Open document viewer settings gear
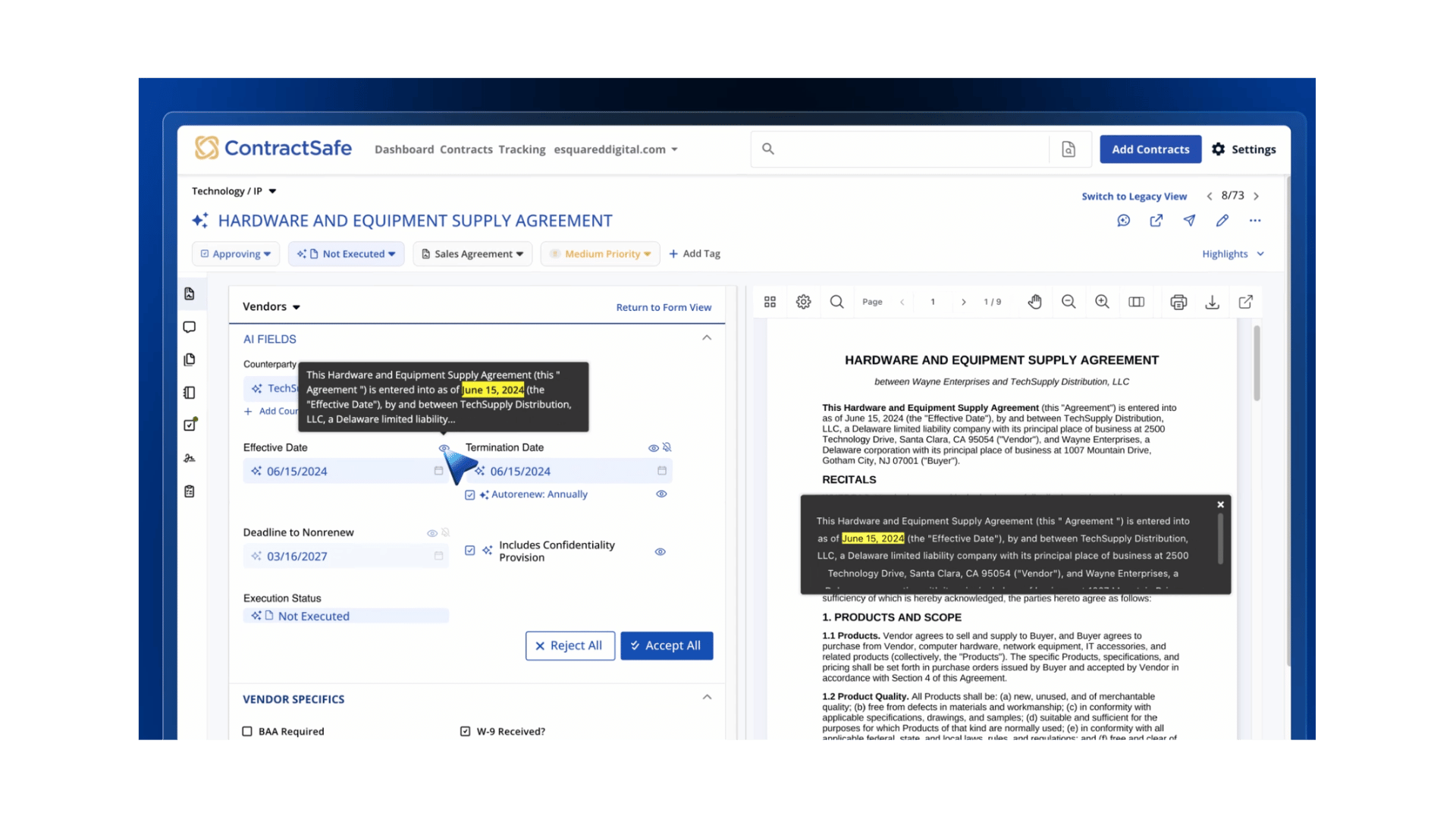The height and width of the screenshot is (819, 1456). [x=804, y=302]
